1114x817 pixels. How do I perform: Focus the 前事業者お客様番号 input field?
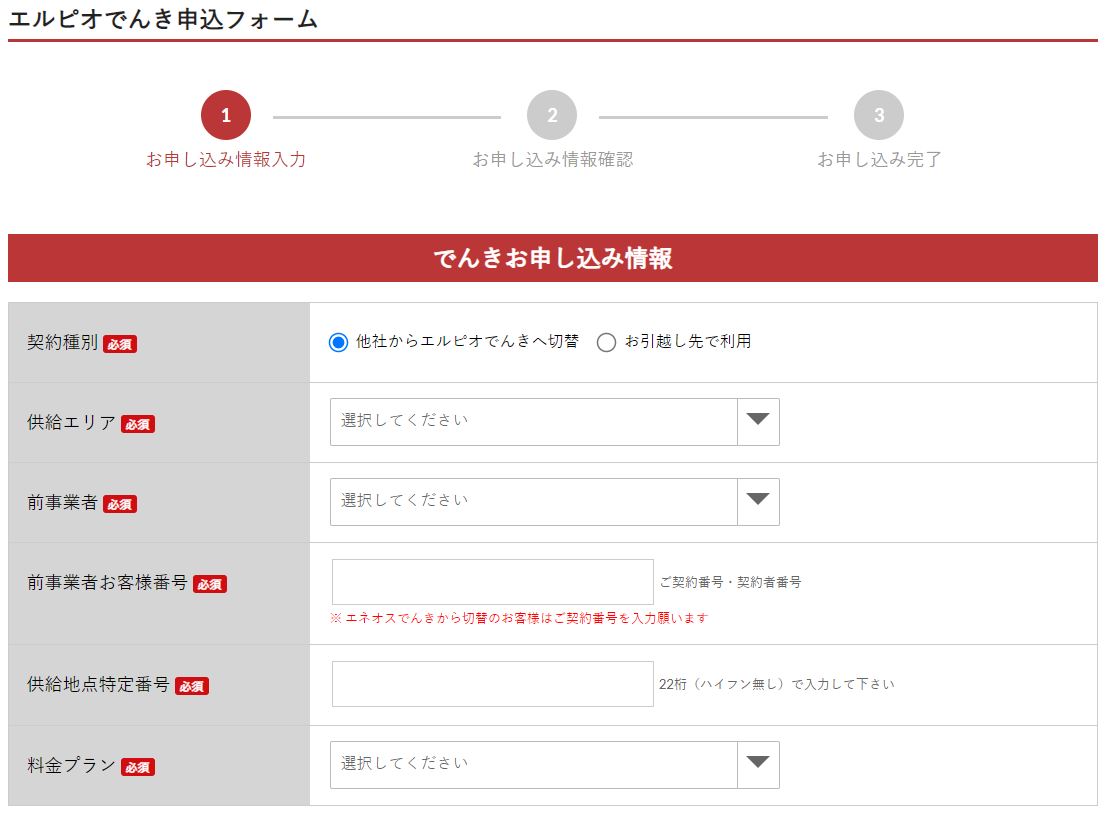tap(492, 582)
